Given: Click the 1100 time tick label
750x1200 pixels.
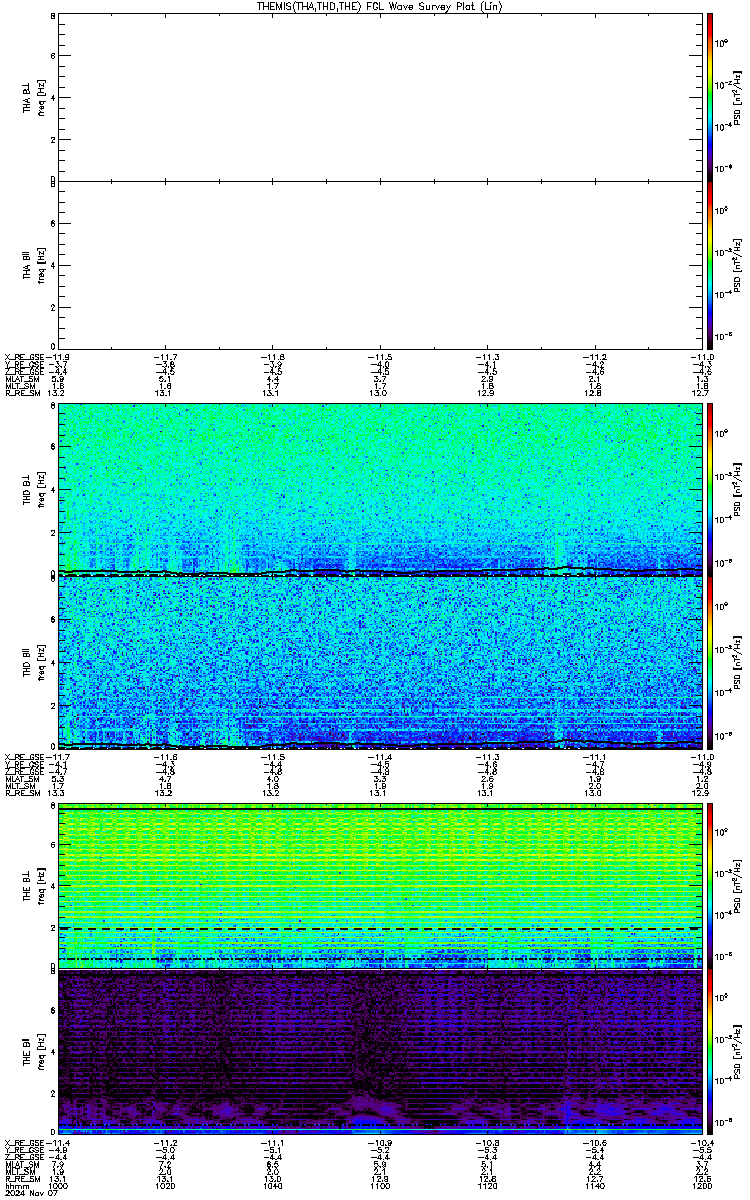Looking at the screenshot, I should (380, 1185).
